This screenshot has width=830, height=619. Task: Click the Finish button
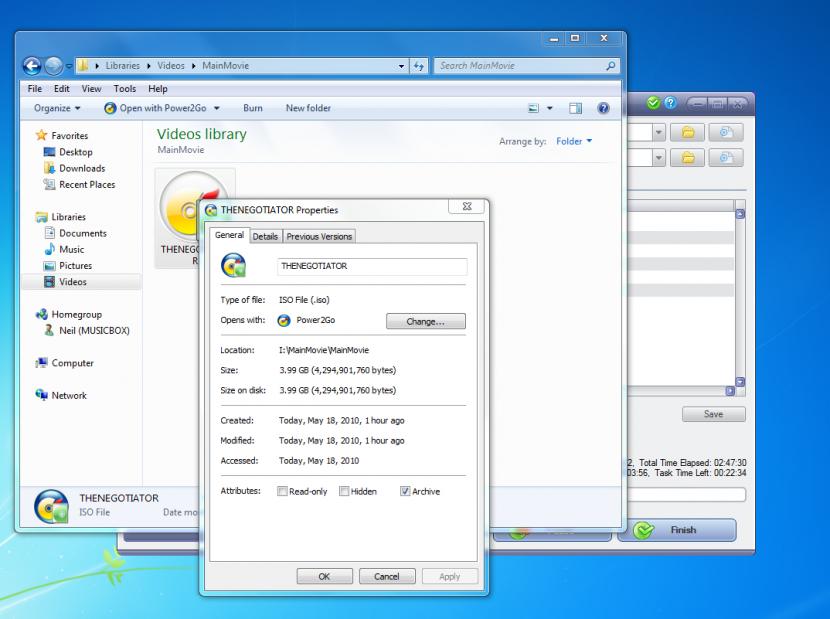click(676, 530)
